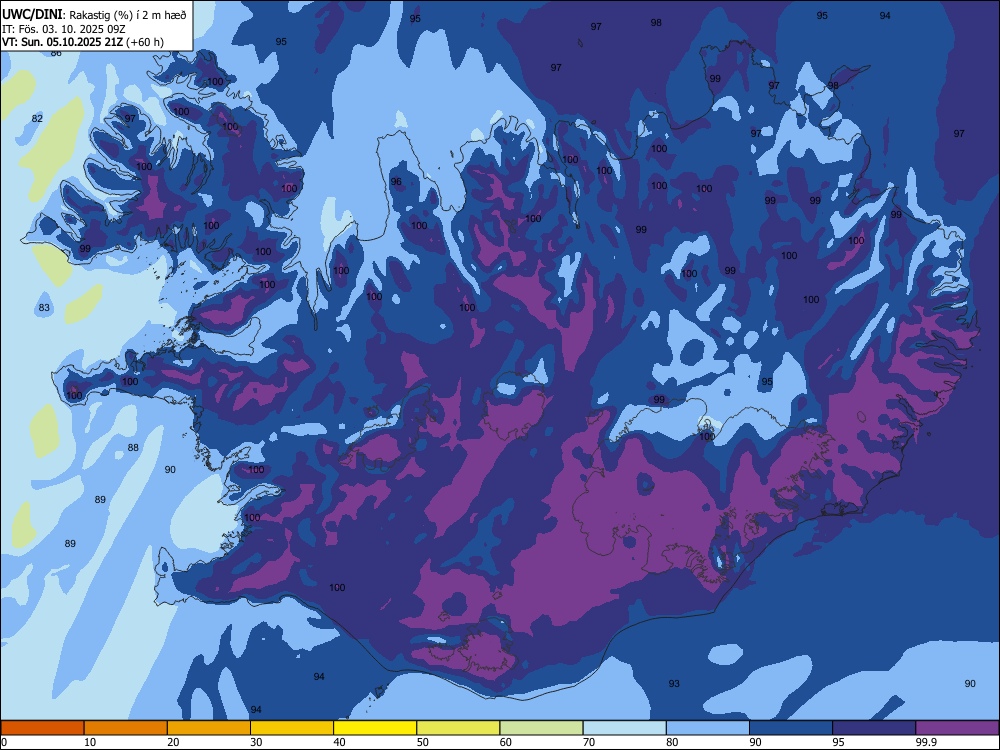Pick the amber 20–30 legend swatch
Viewport: 1000px width, 750px height.
point(209,728)
